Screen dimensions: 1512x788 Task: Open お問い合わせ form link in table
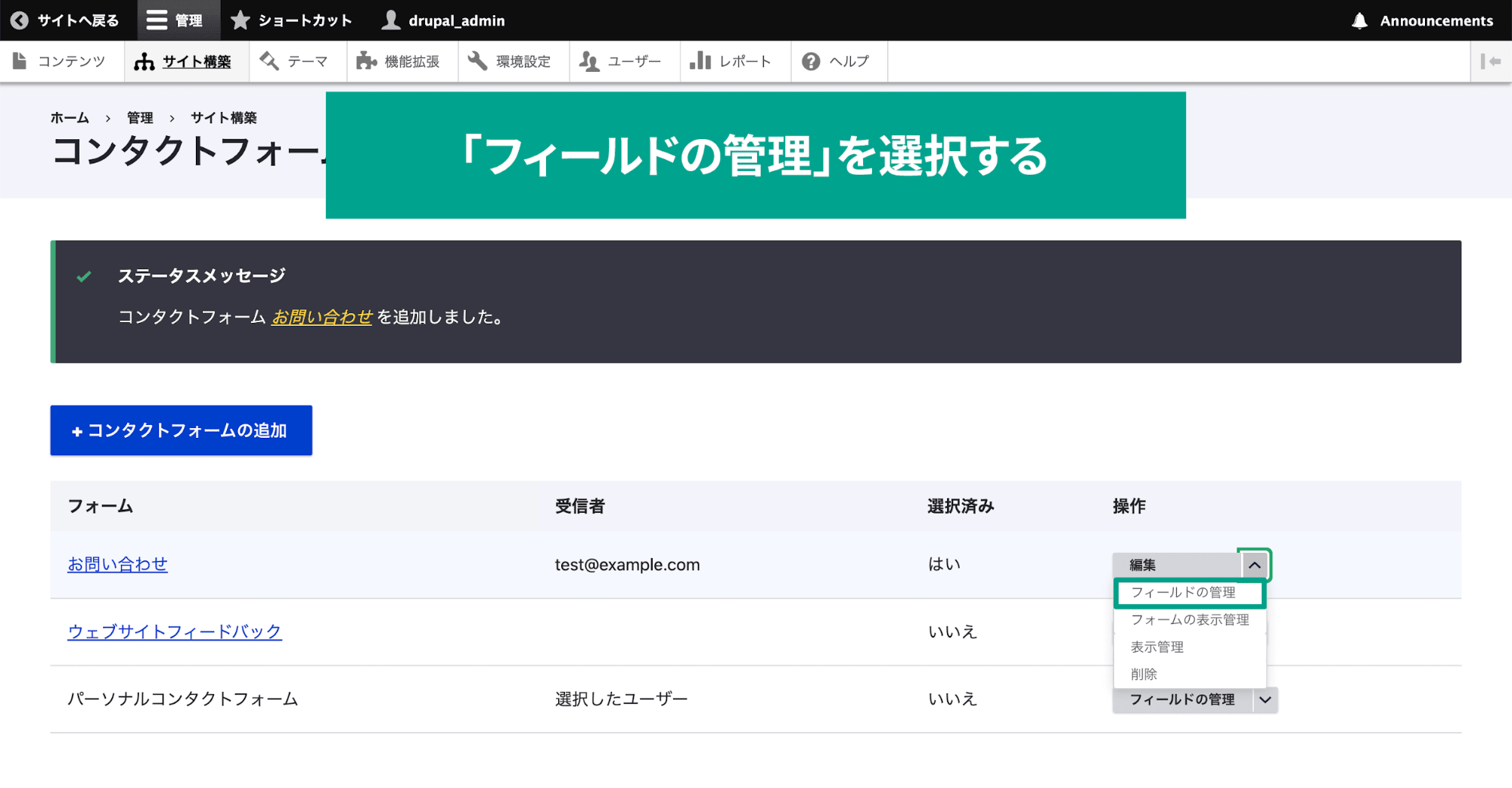tap(117, 564)
